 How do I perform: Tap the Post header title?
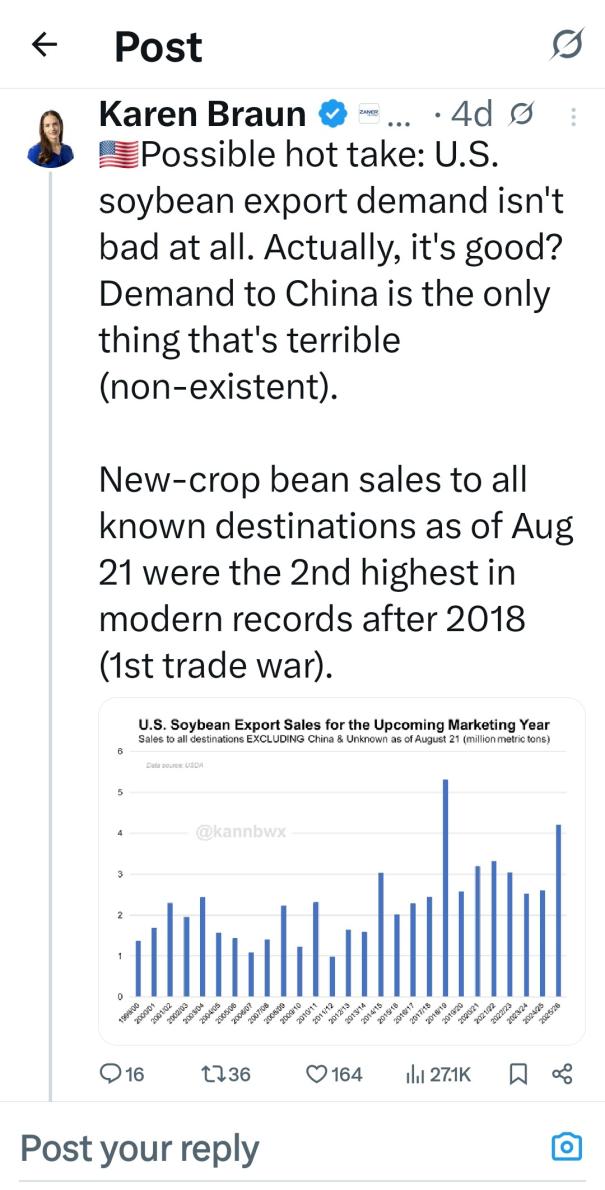tap(158, 46)
